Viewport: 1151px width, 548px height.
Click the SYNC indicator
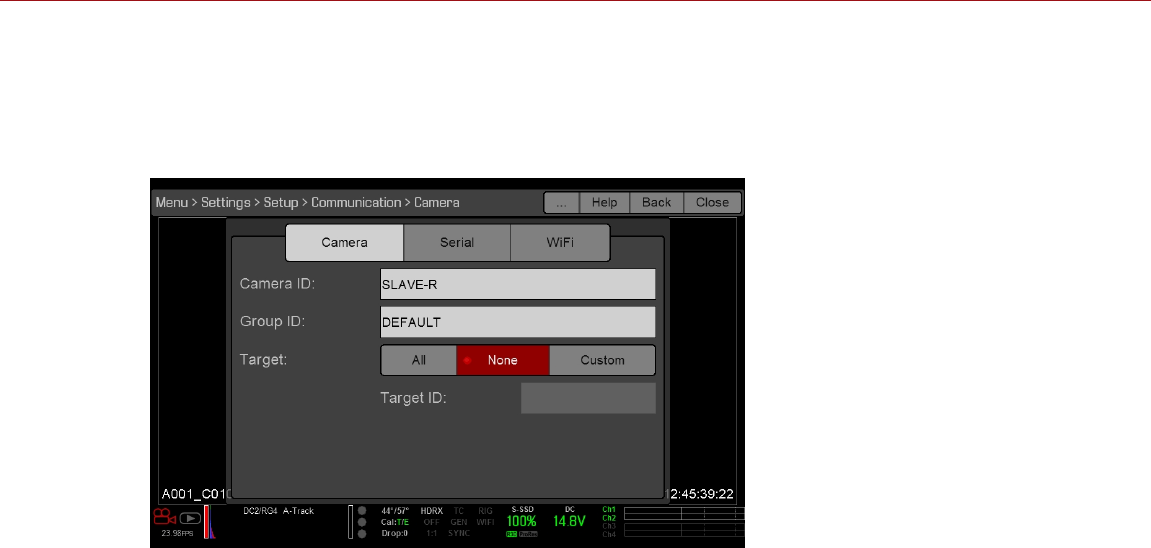[459, 533]
